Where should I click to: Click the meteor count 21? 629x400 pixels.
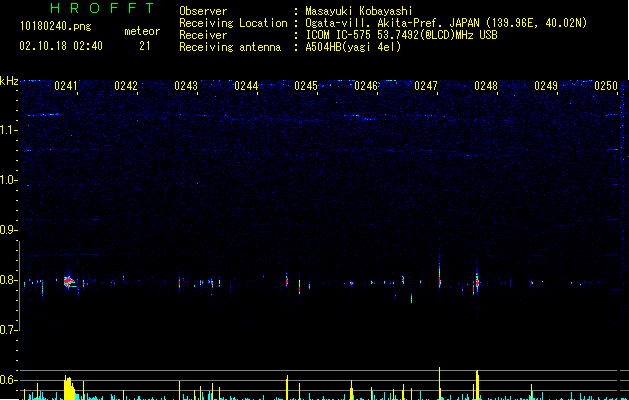145,46
